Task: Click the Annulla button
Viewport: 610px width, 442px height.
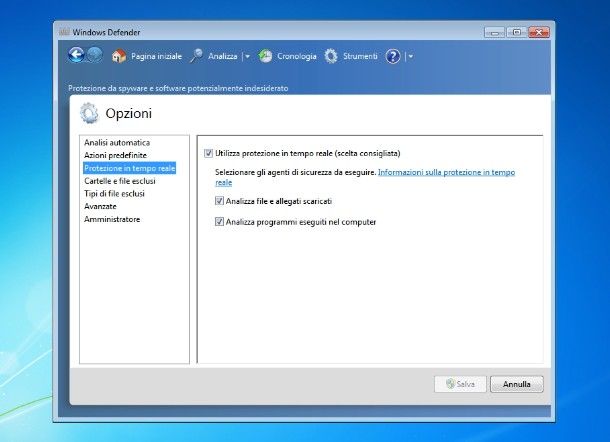Action: pos(517,384)
